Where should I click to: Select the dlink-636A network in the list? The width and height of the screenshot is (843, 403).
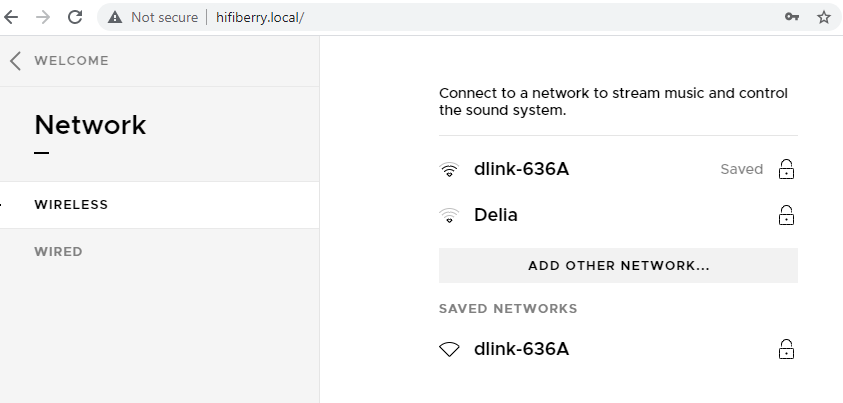[x=618, y=169]
